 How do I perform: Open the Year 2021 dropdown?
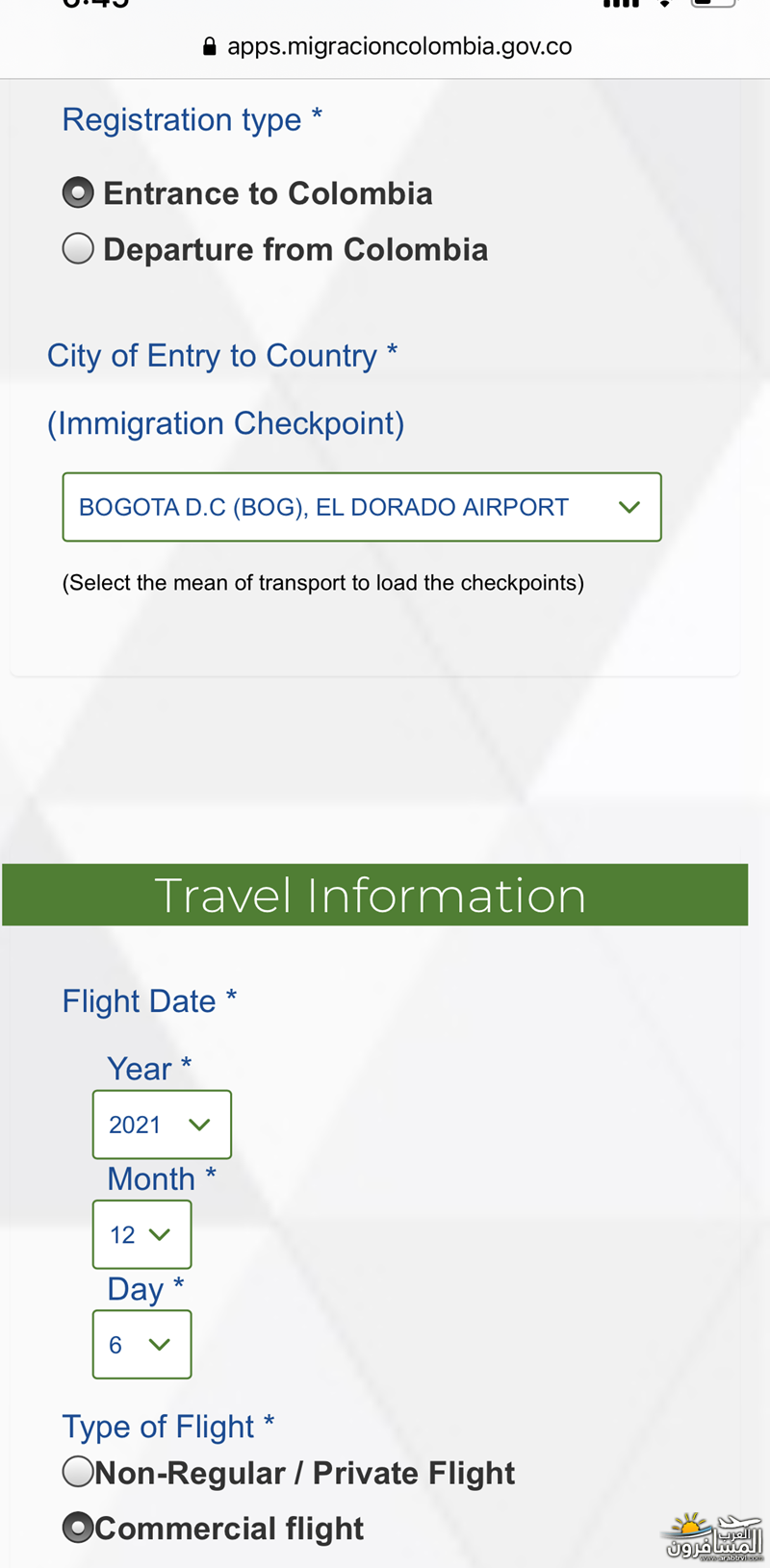(162, 1125)
